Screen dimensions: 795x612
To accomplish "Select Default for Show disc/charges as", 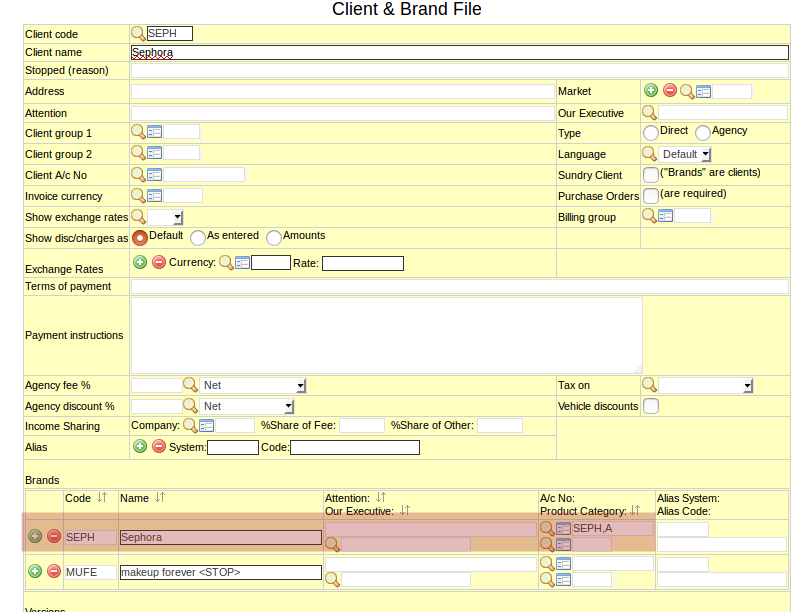I will [139, 237].
